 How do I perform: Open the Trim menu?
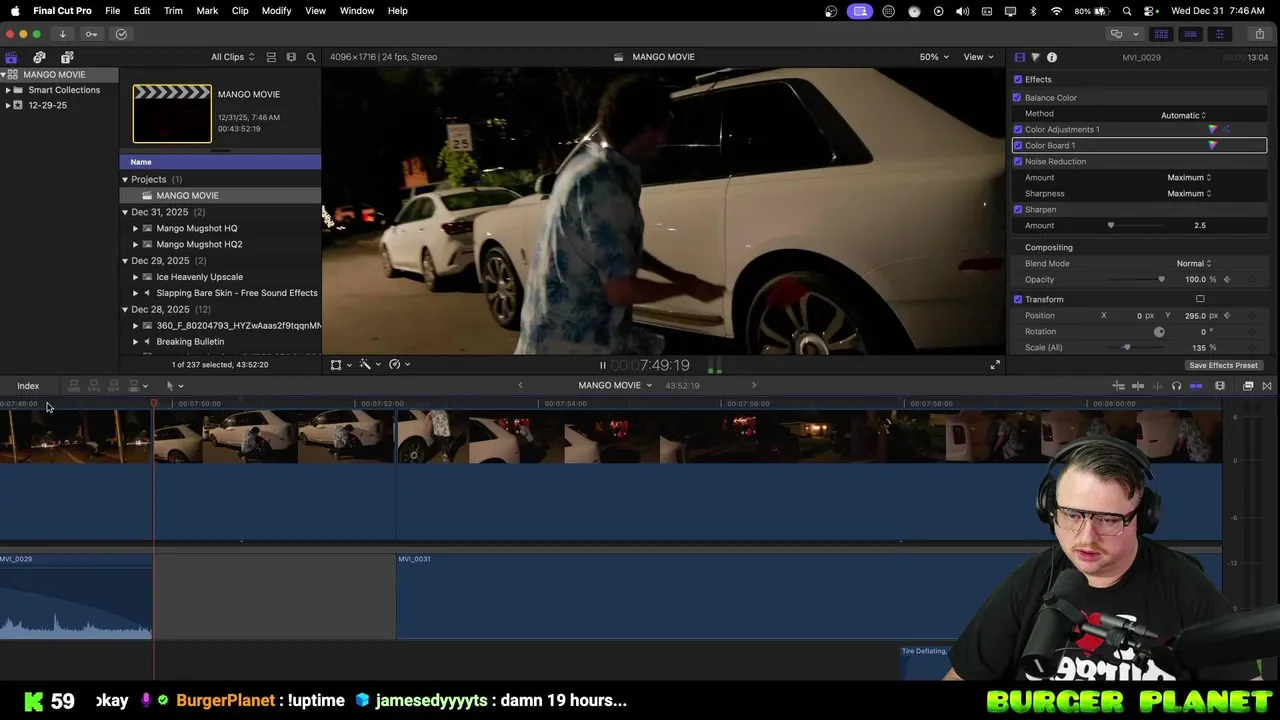click(173, 10)
